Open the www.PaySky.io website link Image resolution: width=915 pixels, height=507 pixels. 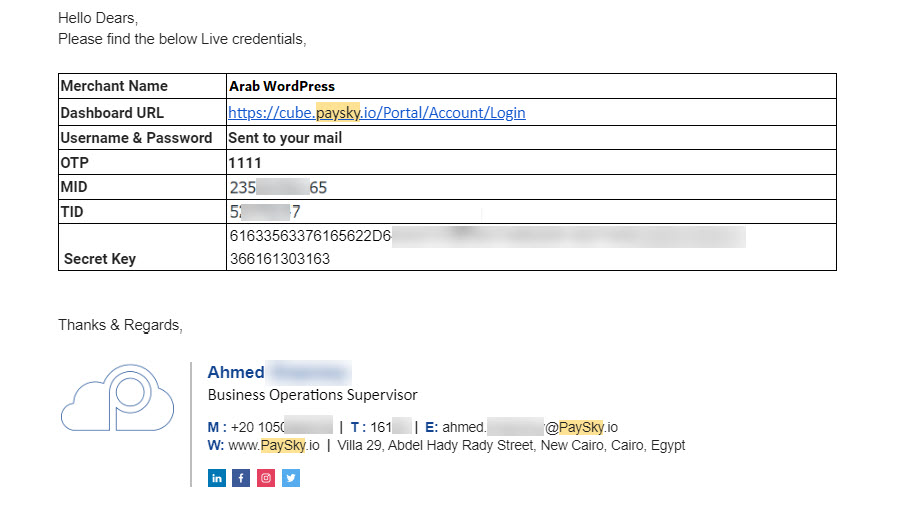coord(274,445)
